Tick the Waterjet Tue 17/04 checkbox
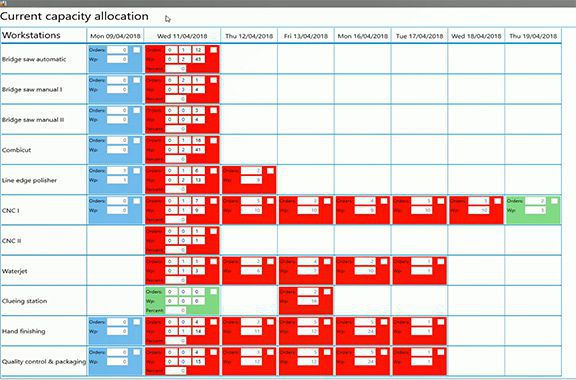This screenshot has height=380, width=576. click(x=441, y=261)
